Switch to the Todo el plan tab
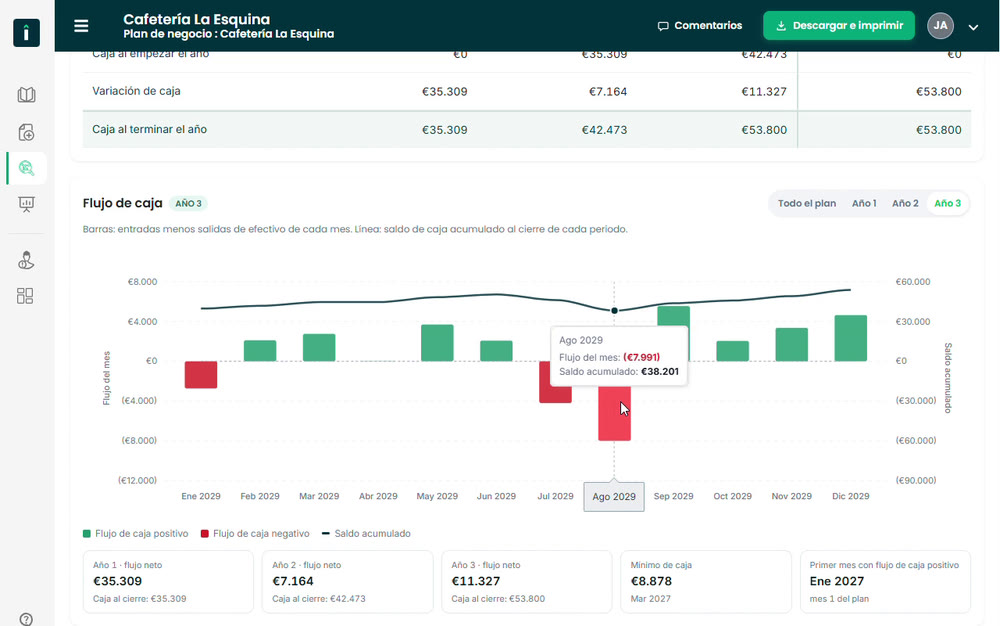This screenshot has width=1000, height=626. point(807,203)
